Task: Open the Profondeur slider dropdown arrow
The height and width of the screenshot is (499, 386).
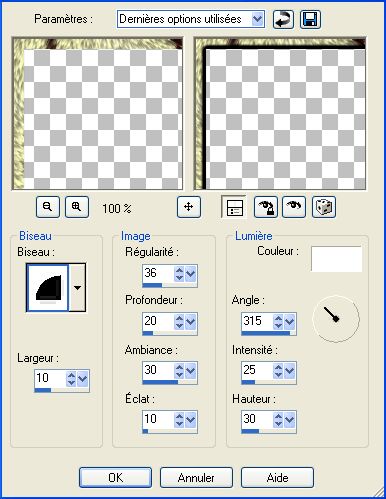Action: 190,322
